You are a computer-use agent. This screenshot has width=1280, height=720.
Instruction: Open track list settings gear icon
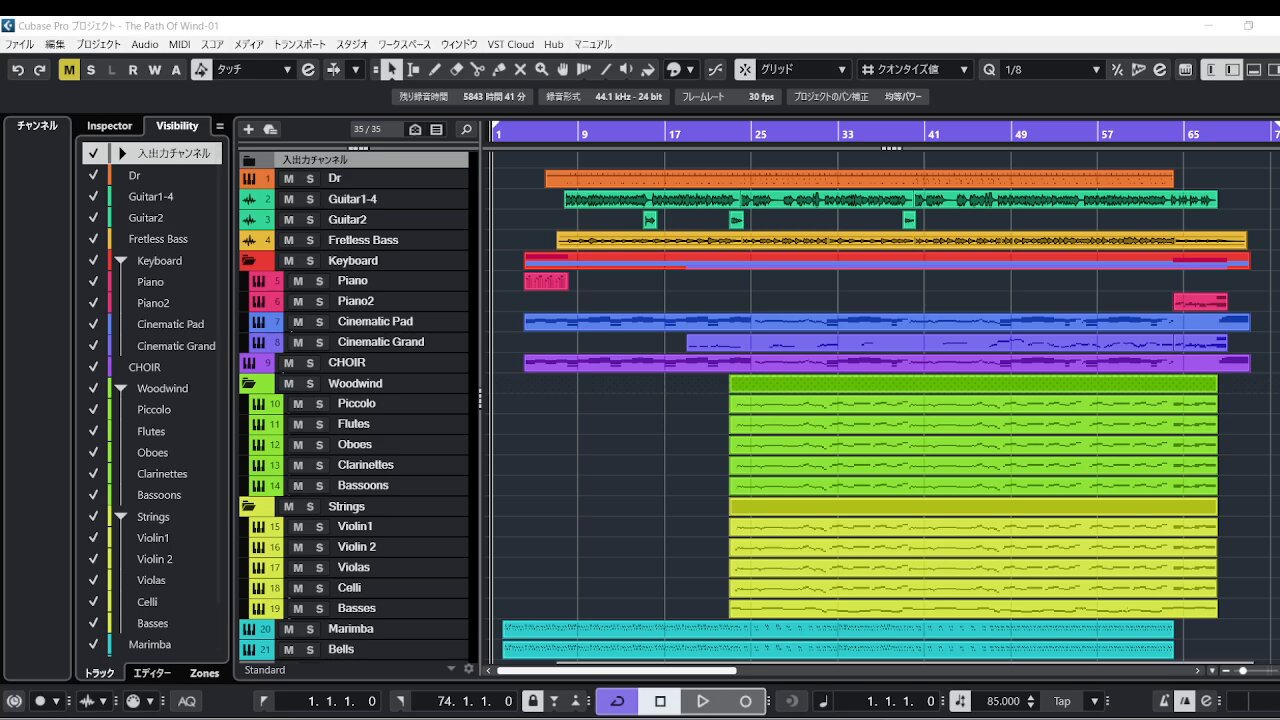(469, 669)
